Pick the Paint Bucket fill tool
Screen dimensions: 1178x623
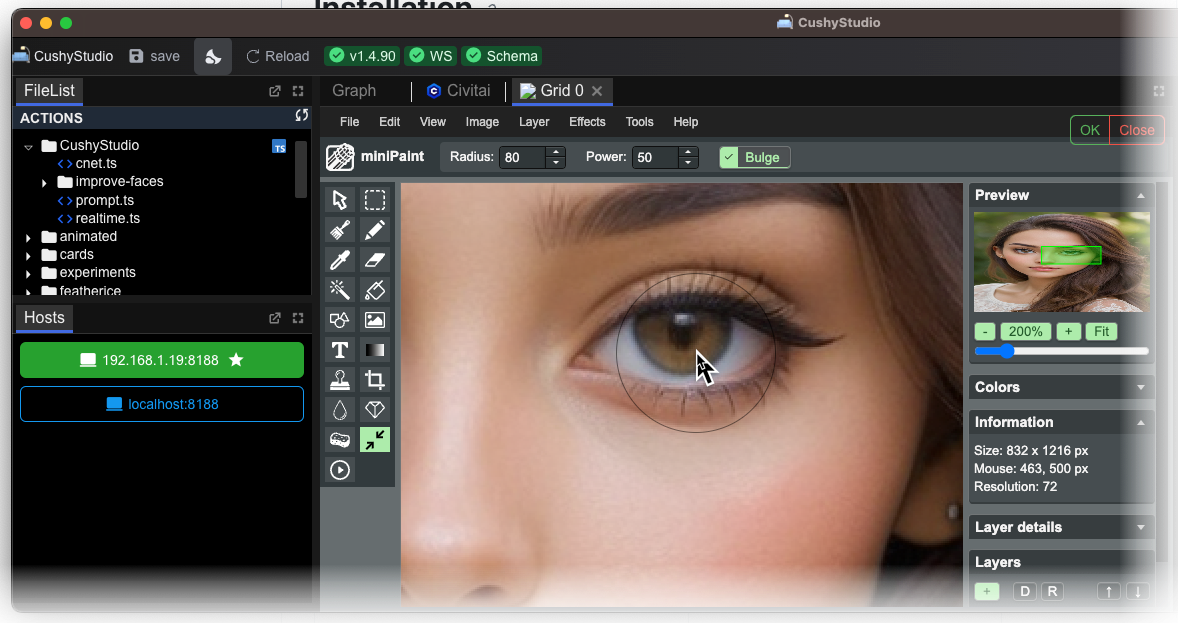pyautogui.click(x=375, y=290)
